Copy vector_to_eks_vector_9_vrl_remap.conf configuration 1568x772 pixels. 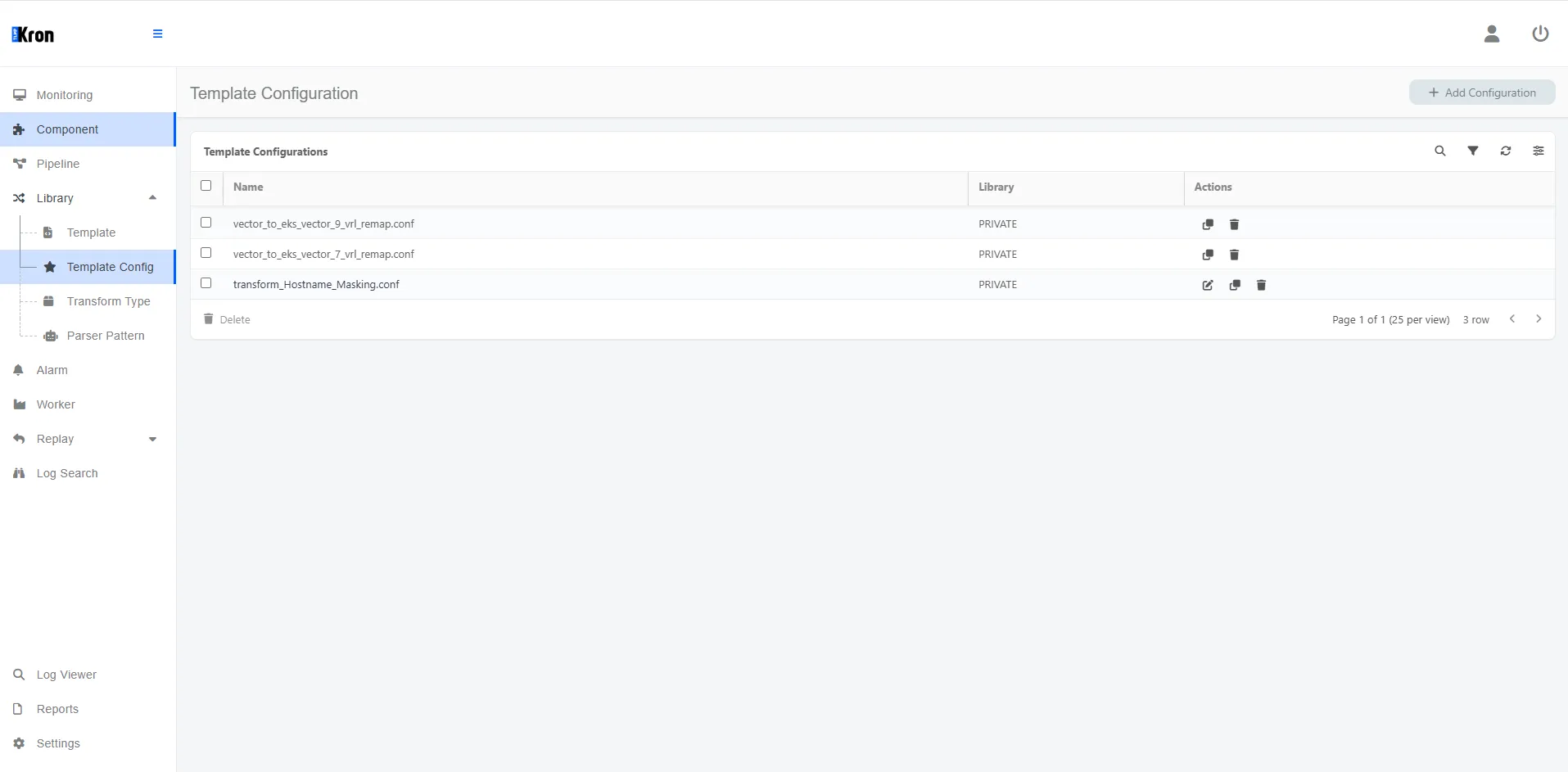(x=1208, y=224)
